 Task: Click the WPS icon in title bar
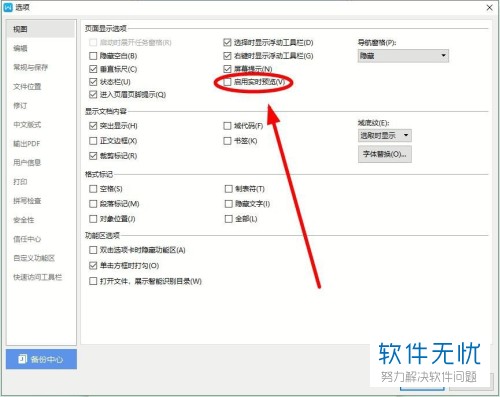pyautogui.click(x=8, y=7)
